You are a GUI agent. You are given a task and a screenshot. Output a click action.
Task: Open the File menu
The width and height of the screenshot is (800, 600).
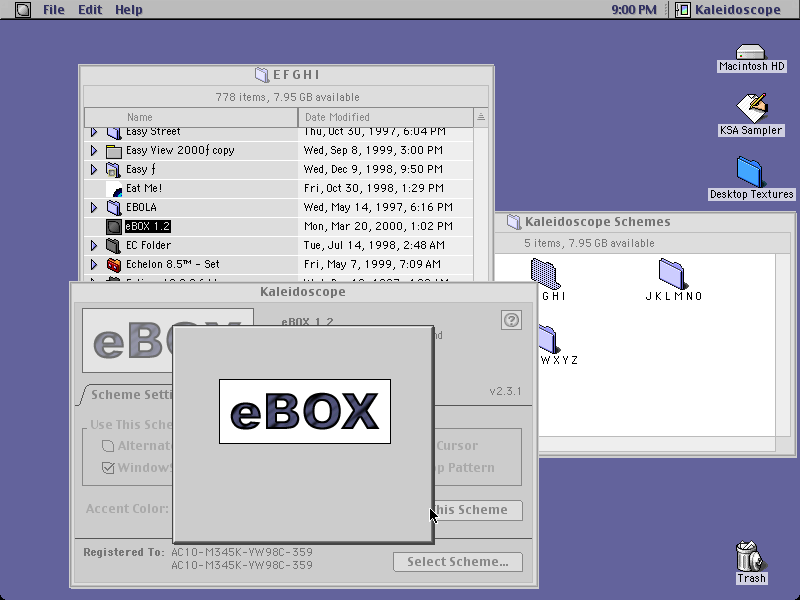pyautogui.click(x=54, y=10)
